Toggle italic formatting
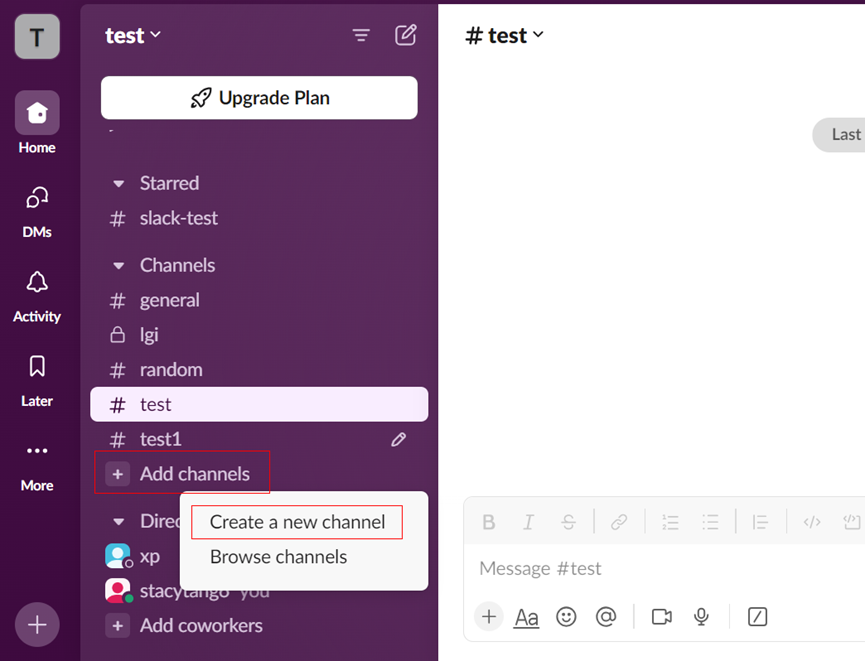The image size is (865, 661). tap(528, 522)
